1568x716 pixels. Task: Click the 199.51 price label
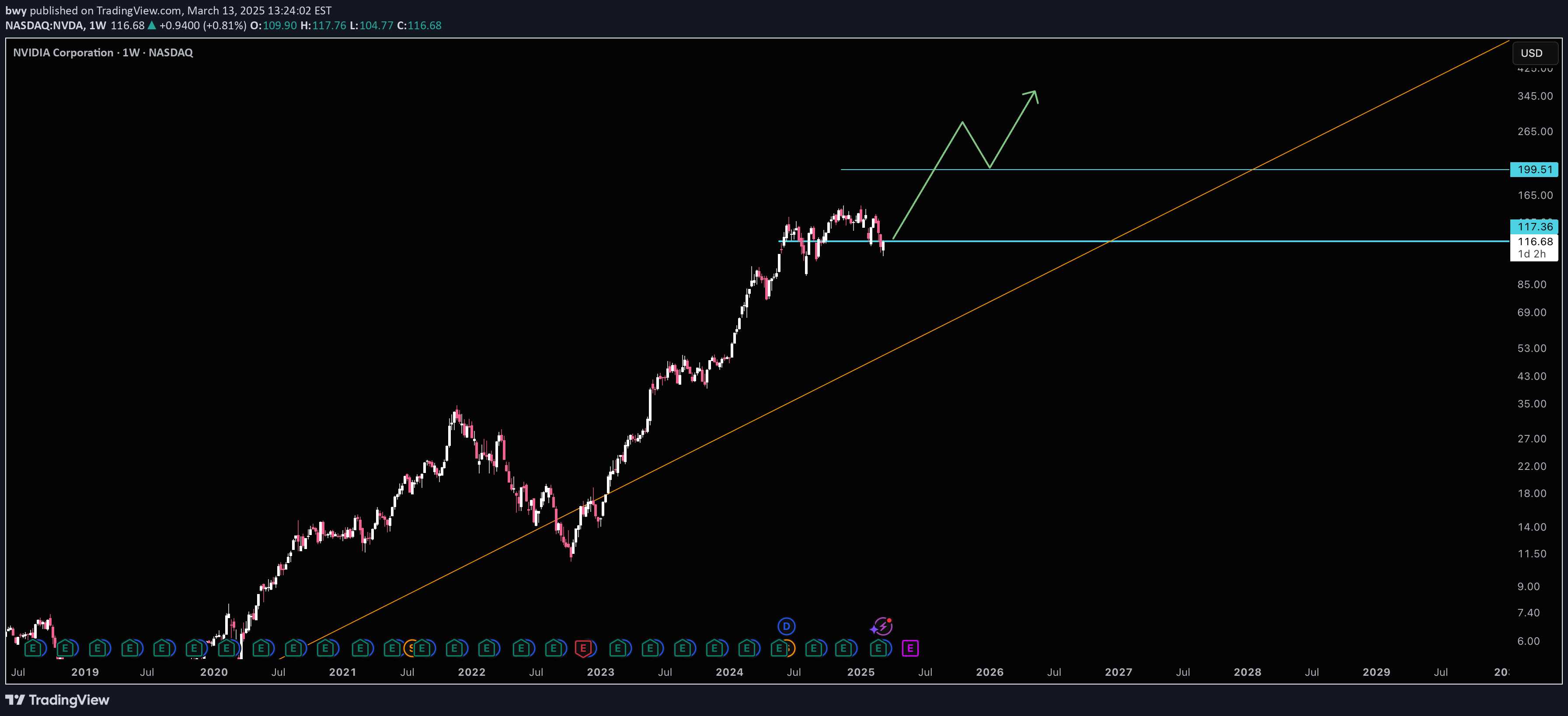1534,170
